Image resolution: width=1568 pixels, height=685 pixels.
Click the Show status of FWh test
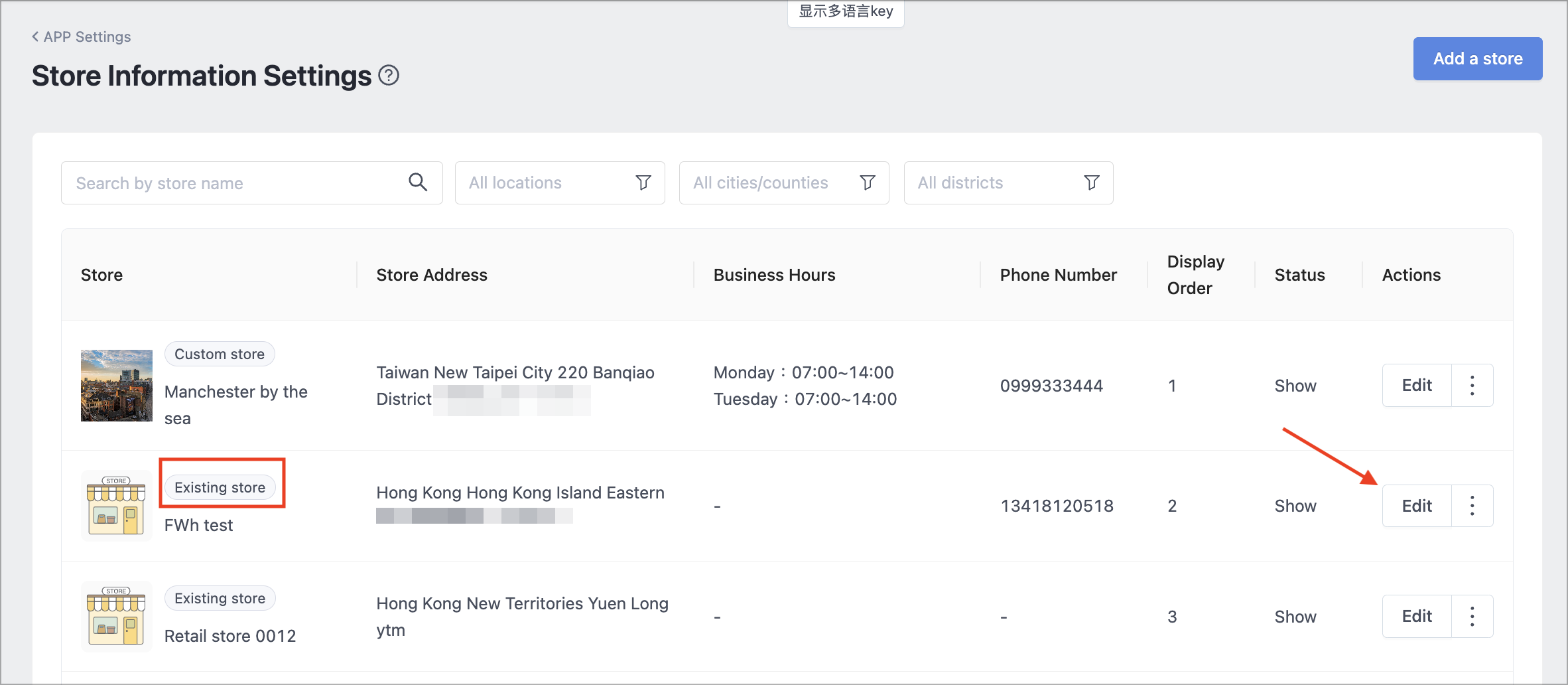coord(1295,506)
